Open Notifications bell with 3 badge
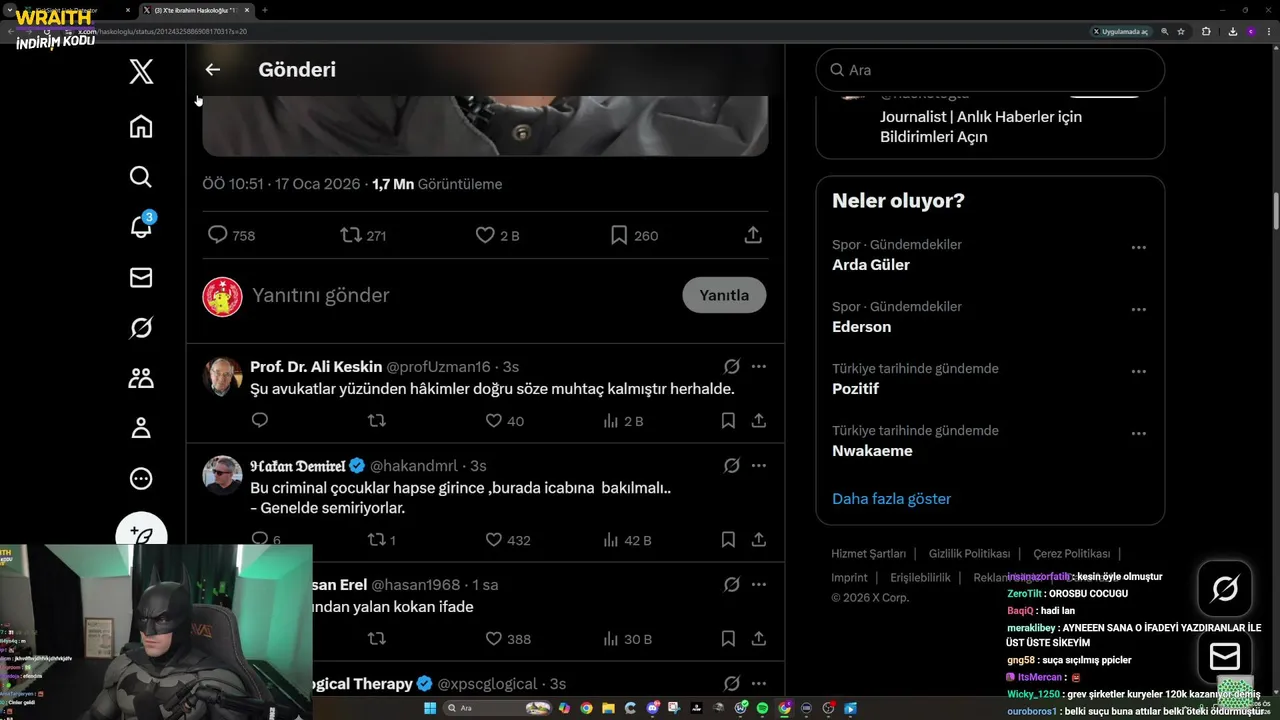This screenshot has width=1280, height=720. coord(141,226)
